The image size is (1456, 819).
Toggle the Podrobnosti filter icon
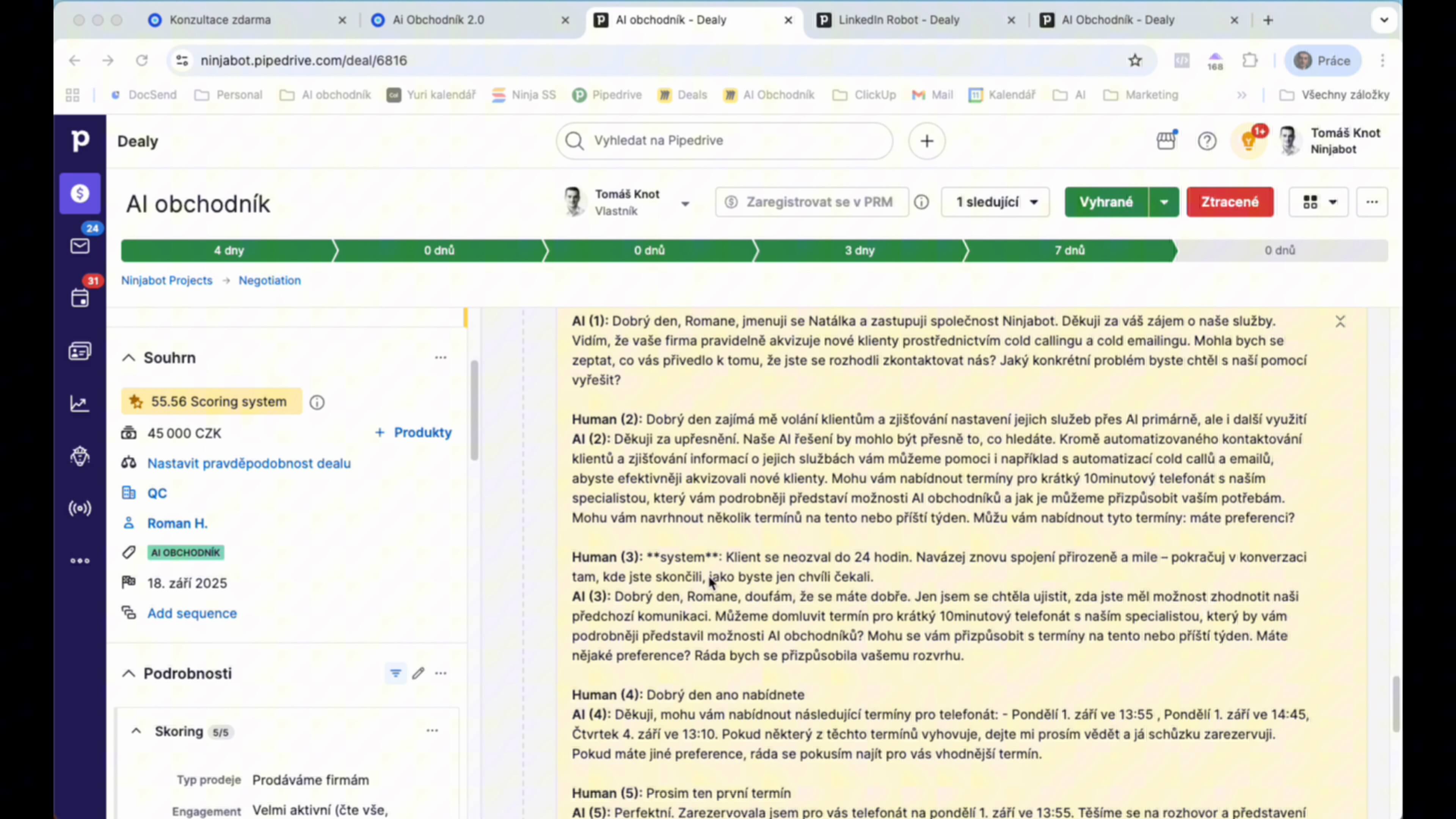click(395, 673)
